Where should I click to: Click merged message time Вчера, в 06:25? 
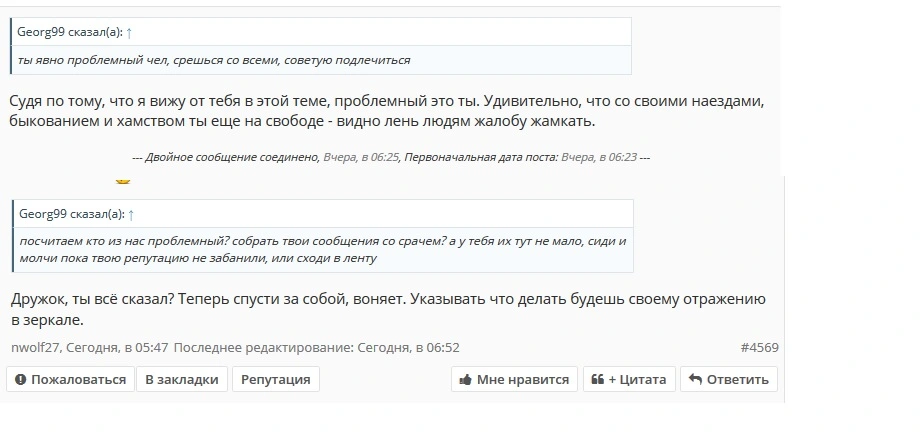361,158
